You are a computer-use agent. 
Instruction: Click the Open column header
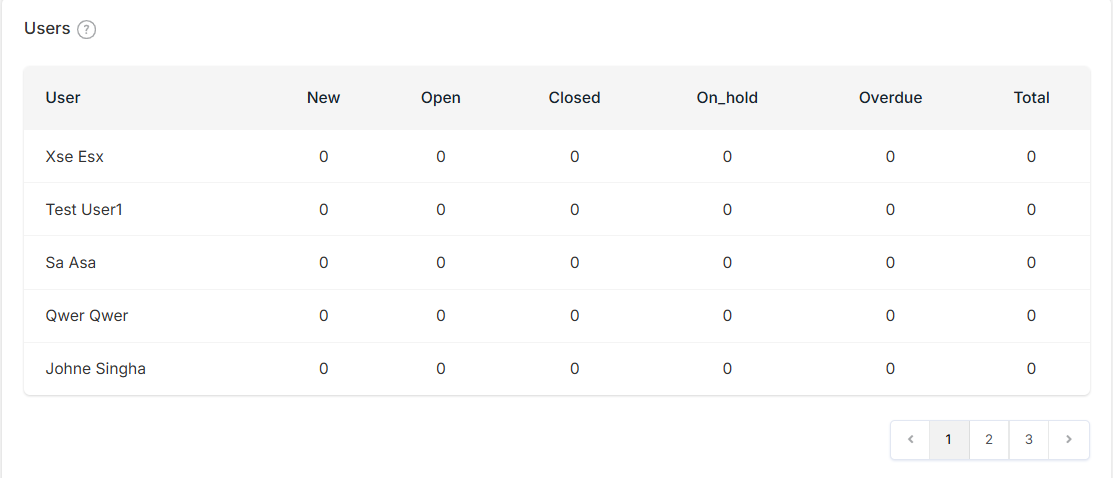pyautogui.click(x=441, y=98)
